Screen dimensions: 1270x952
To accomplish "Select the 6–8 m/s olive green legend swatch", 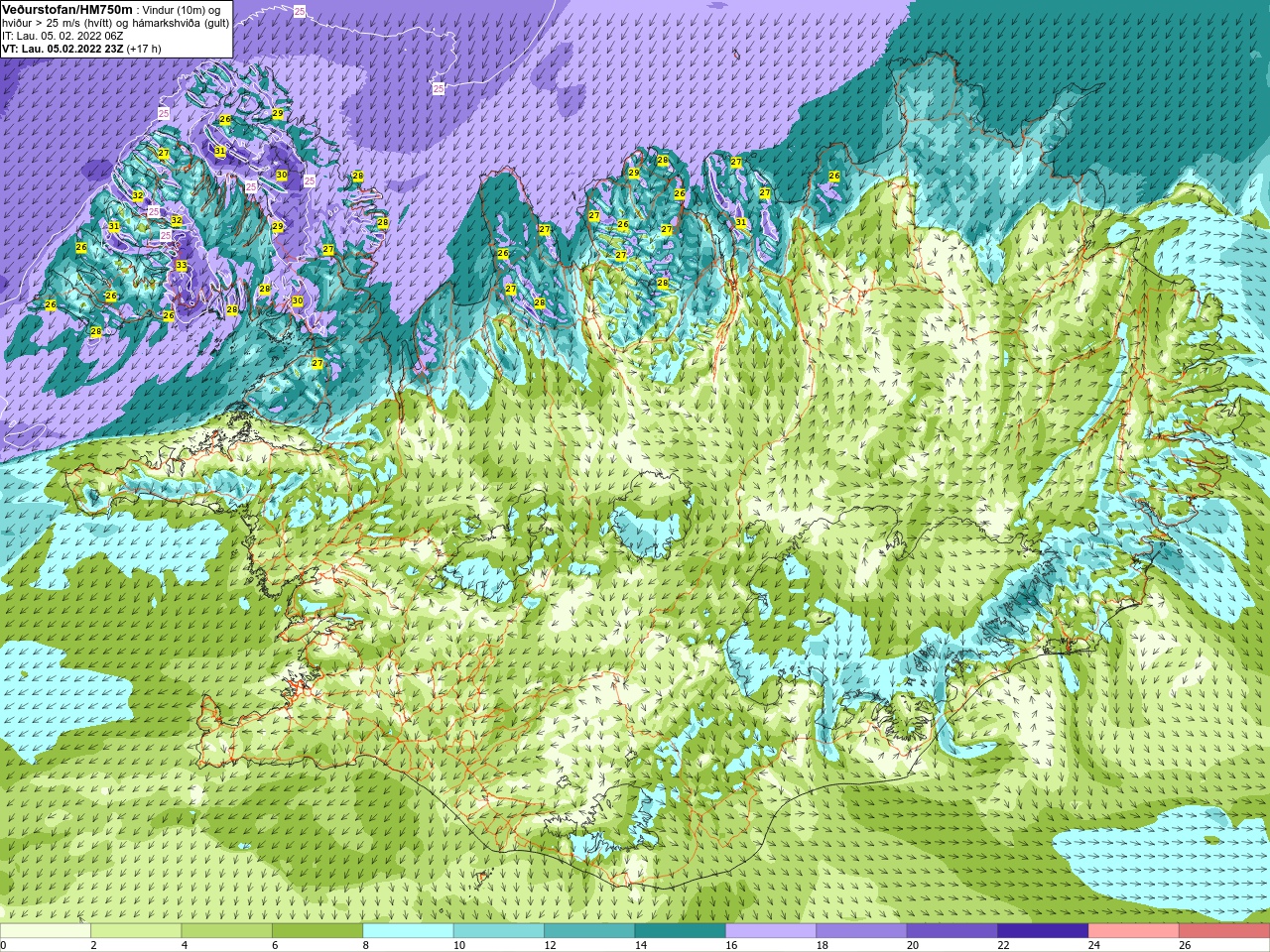I will pyautogui.click(x=317, y=931).
